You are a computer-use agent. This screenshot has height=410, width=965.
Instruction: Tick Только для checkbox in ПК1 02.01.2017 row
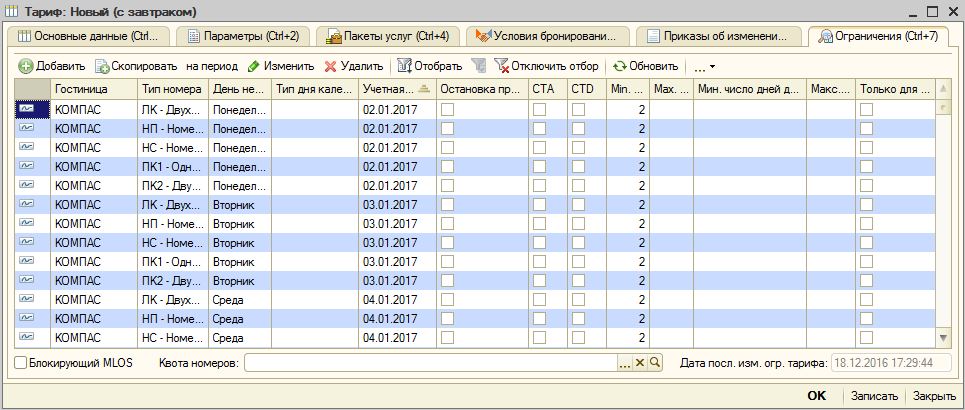(867, 167)
